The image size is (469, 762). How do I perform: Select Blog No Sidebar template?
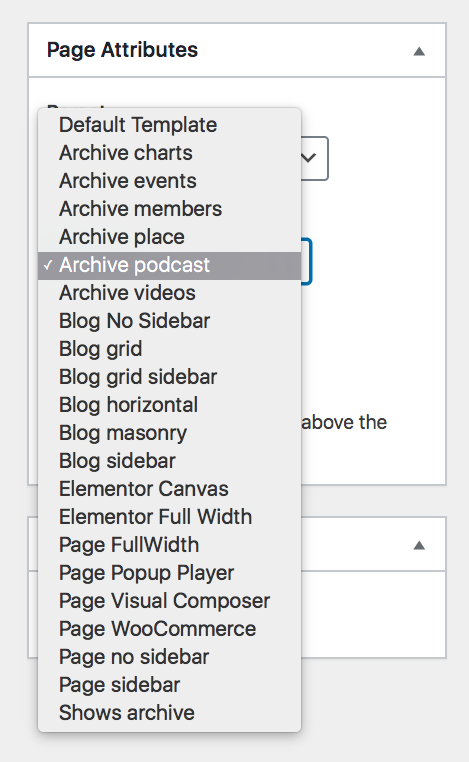169,321
